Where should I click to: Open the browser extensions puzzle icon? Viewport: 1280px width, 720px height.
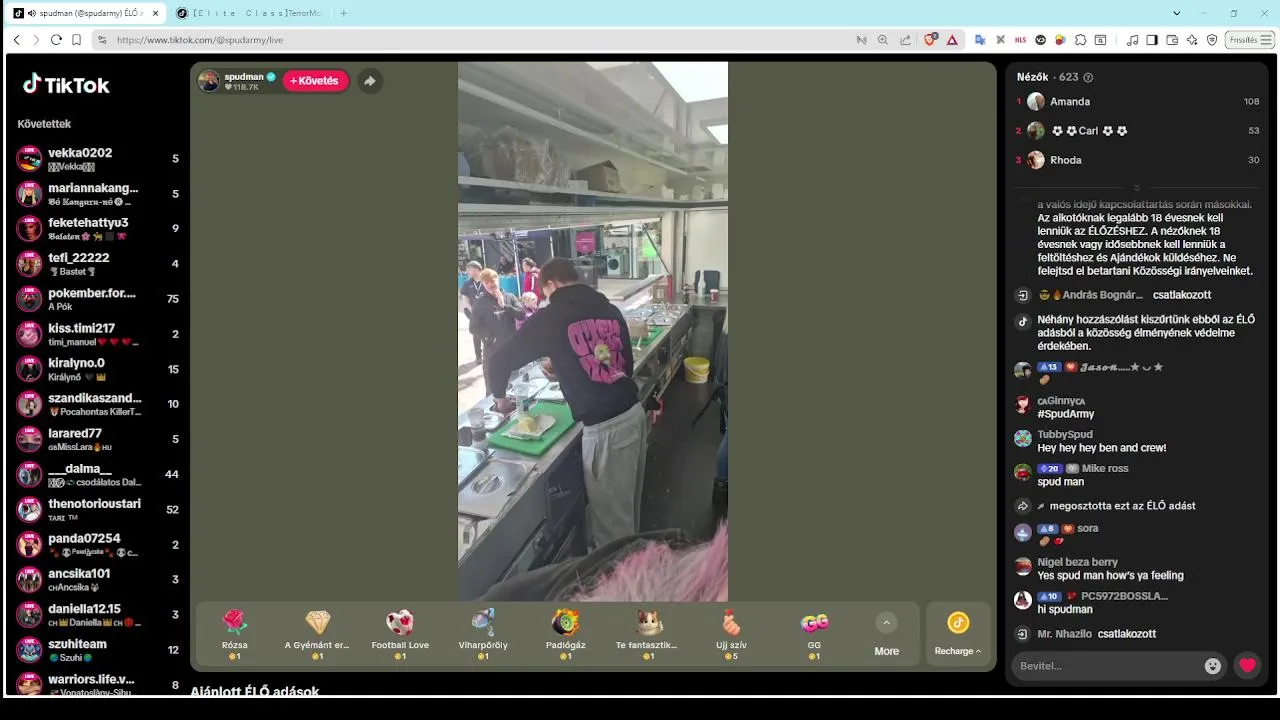[x=1081, y=40]
